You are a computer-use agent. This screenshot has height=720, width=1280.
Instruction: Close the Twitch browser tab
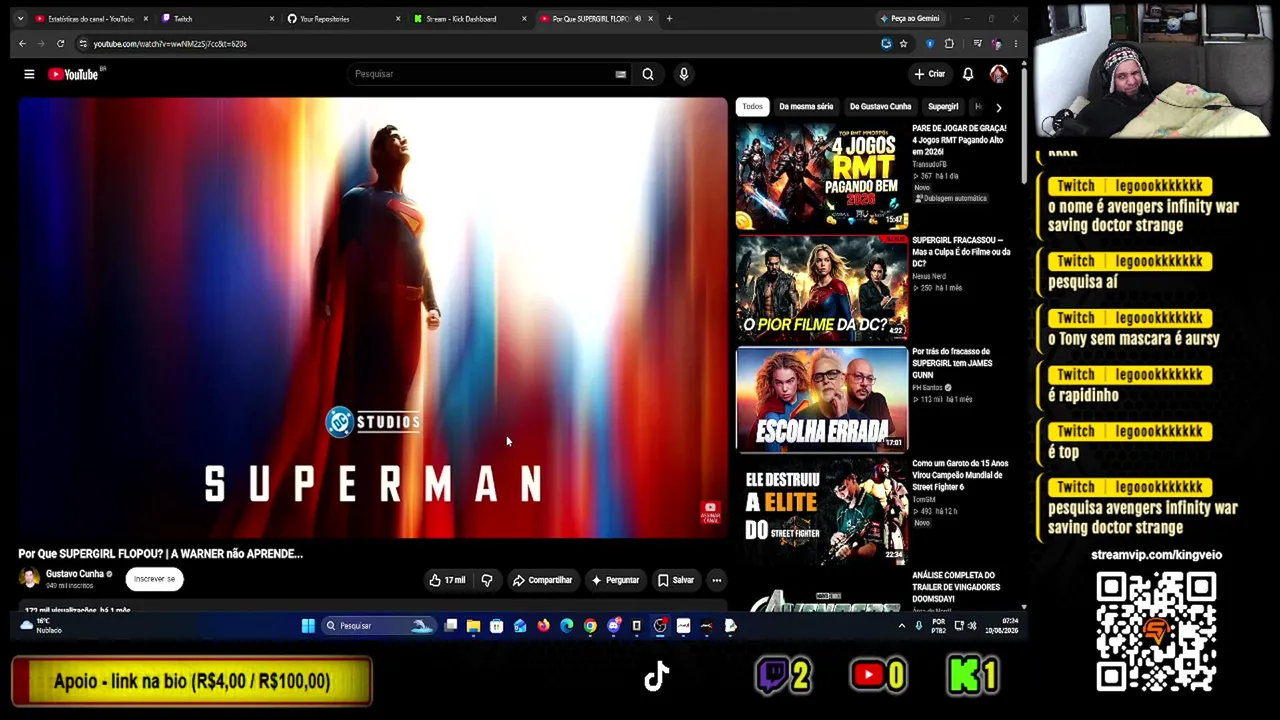click(272, 19)
